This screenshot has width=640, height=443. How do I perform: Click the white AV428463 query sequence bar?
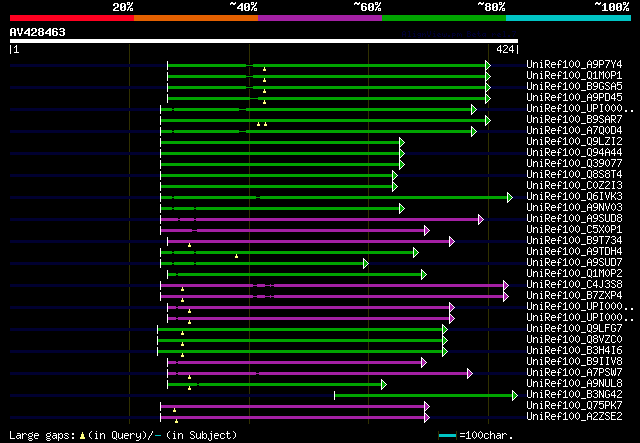[x=264, y=41]
